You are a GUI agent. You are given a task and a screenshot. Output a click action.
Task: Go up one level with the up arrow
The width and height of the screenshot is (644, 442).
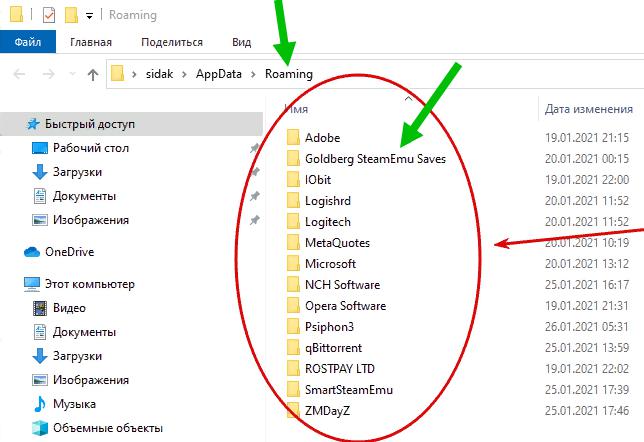(x=93, y=74)
